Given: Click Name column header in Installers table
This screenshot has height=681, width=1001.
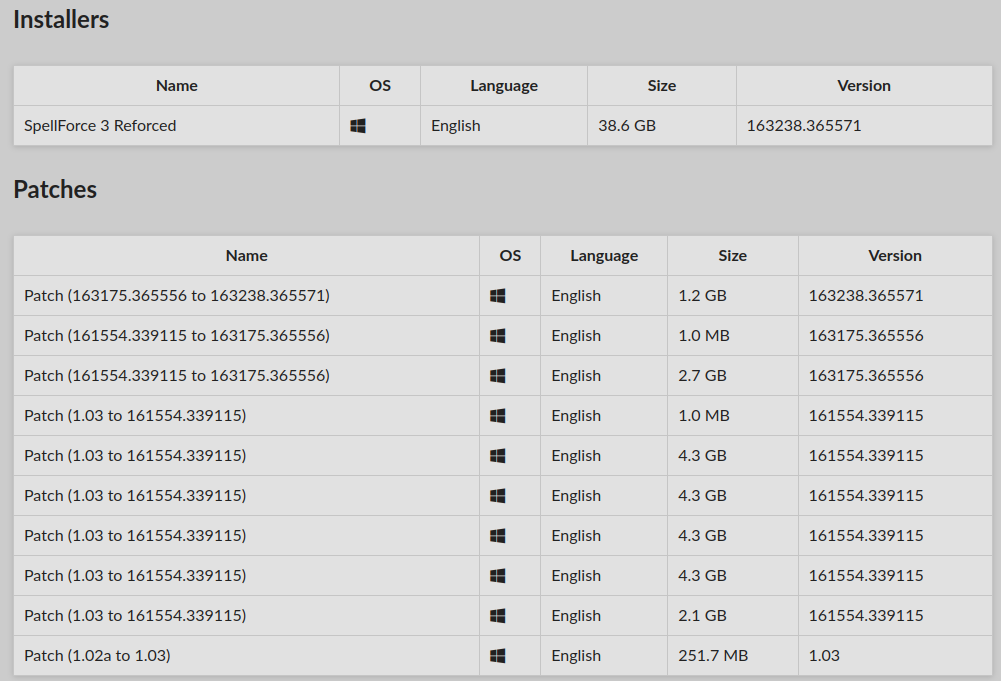Looking at the screenshot, I should 177,86.
